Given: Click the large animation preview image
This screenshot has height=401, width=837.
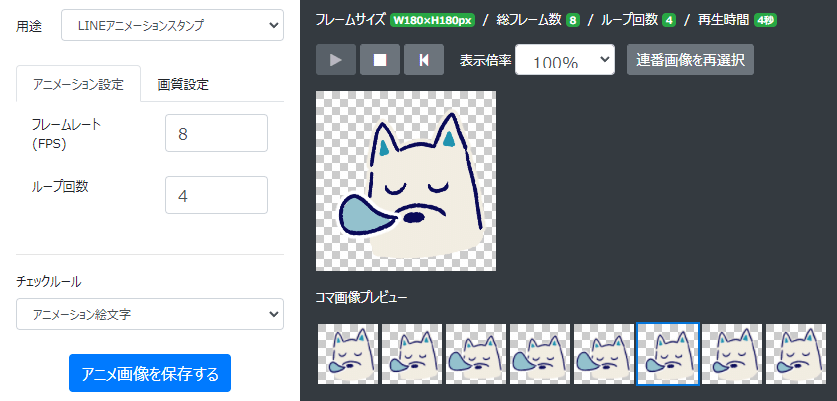Looking at the screenshot, I should [x=406, y=181].
